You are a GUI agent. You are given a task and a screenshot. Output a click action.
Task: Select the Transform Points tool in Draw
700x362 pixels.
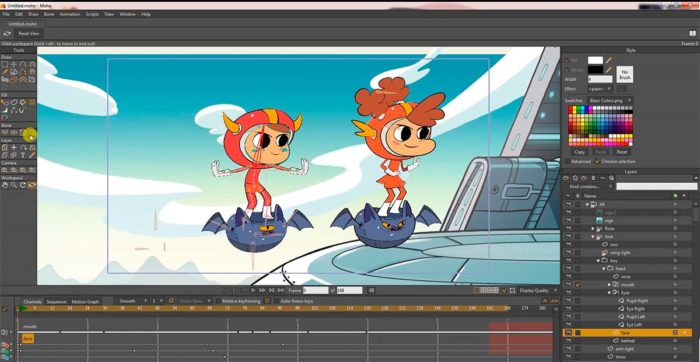click(14, 64)
